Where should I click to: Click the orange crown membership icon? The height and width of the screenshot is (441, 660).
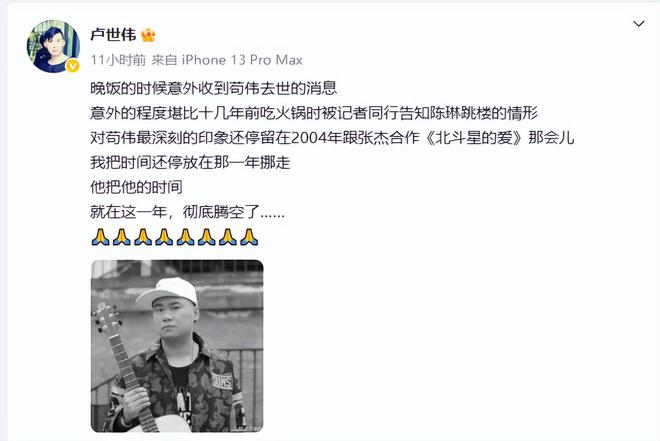click(148, 35)
